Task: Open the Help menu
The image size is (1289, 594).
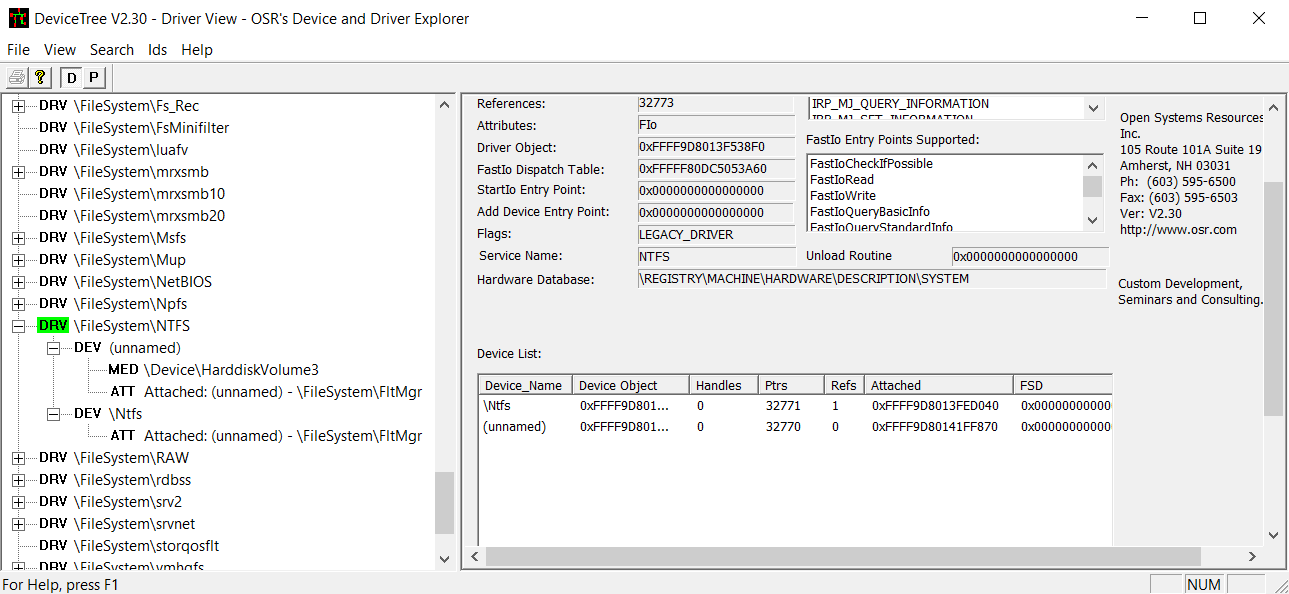Action: (x=197, y=49)
